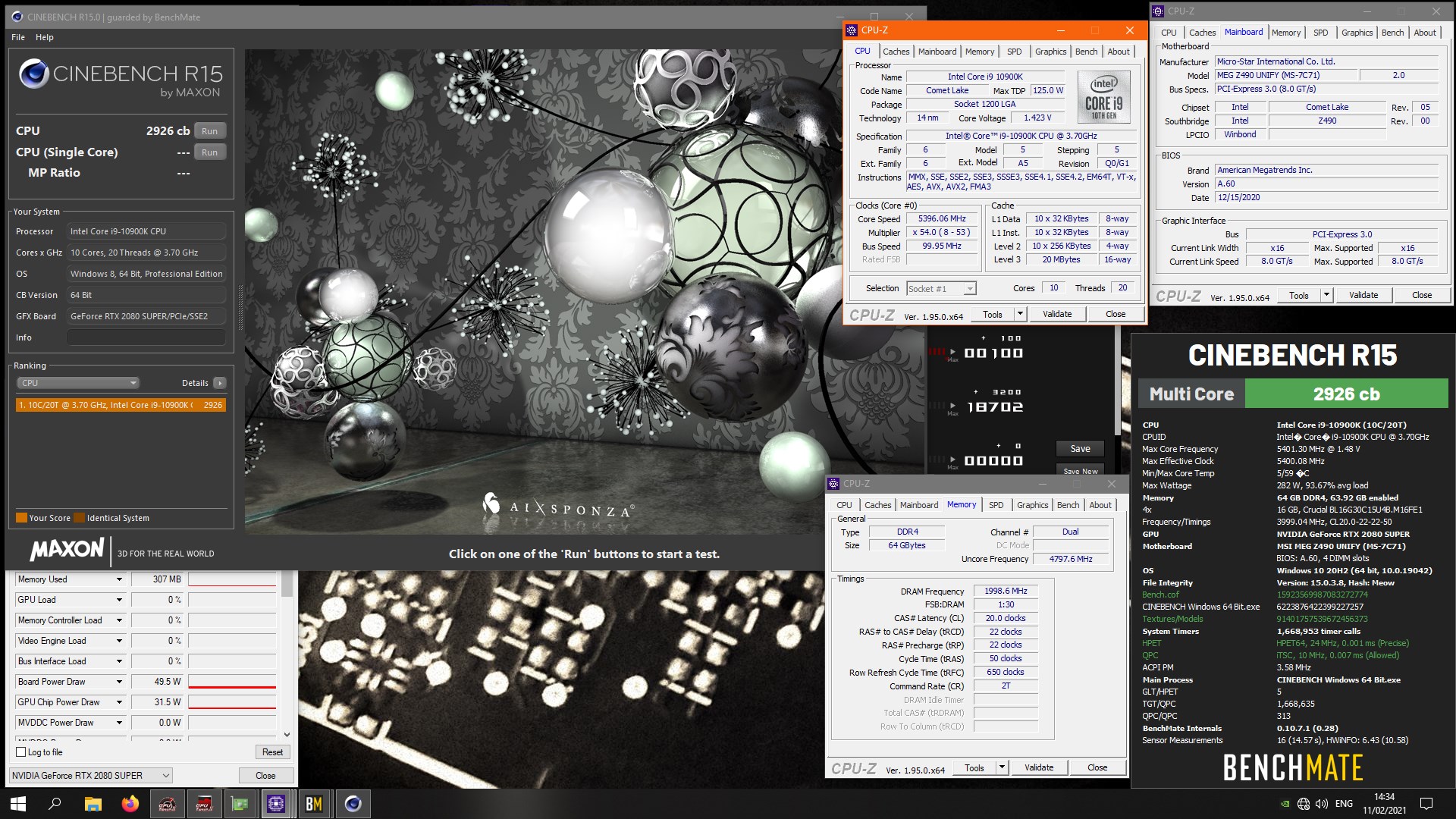Open About tab in CPU-Z Mainboard window

(1424, 33)
